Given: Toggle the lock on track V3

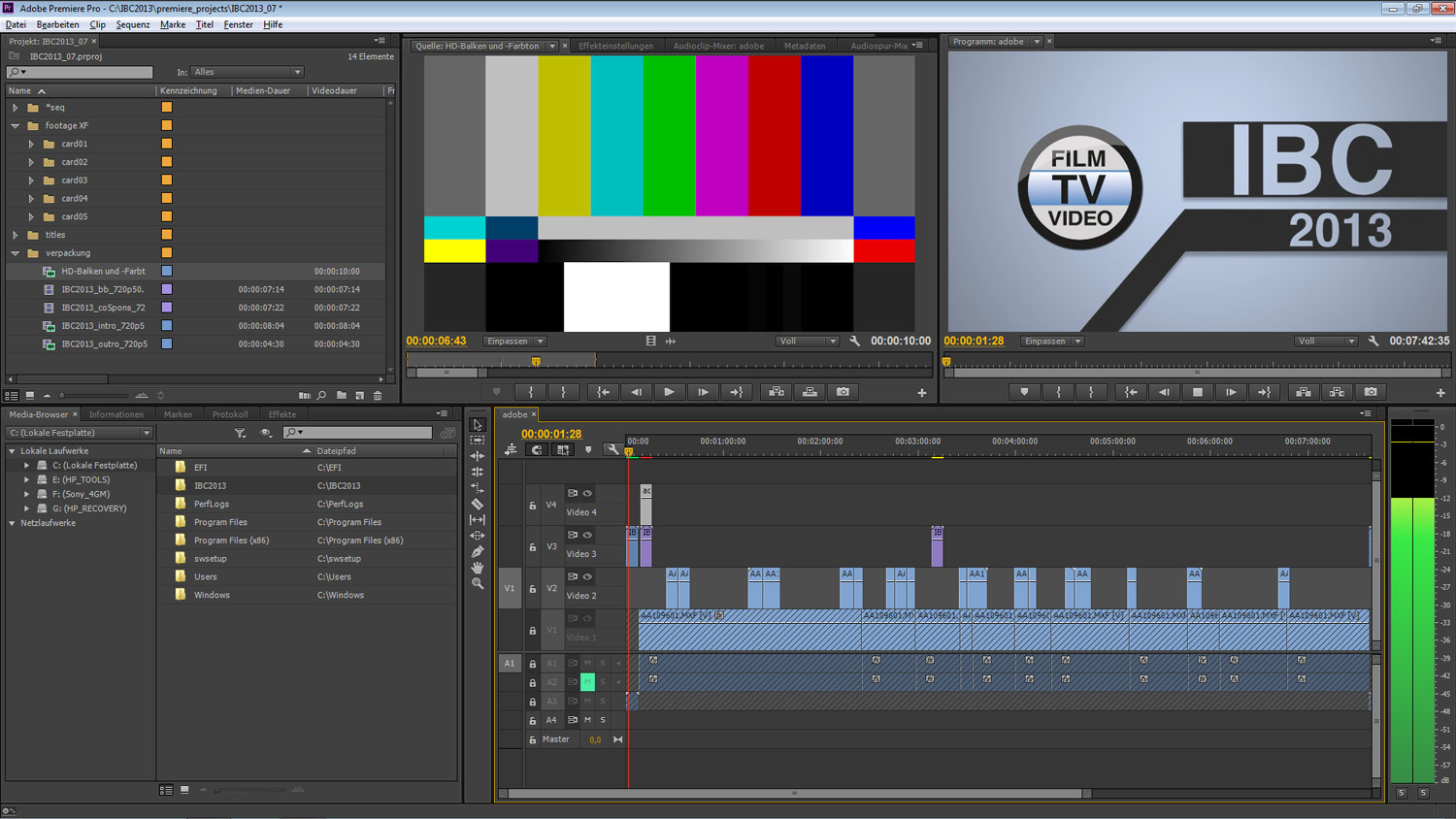Looking at the screenshot, I should coord(532,547).
